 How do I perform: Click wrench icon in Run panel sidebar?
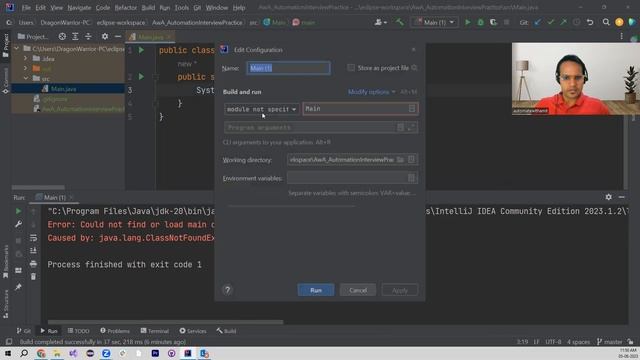pyautogui.click(x=18, y=224)
